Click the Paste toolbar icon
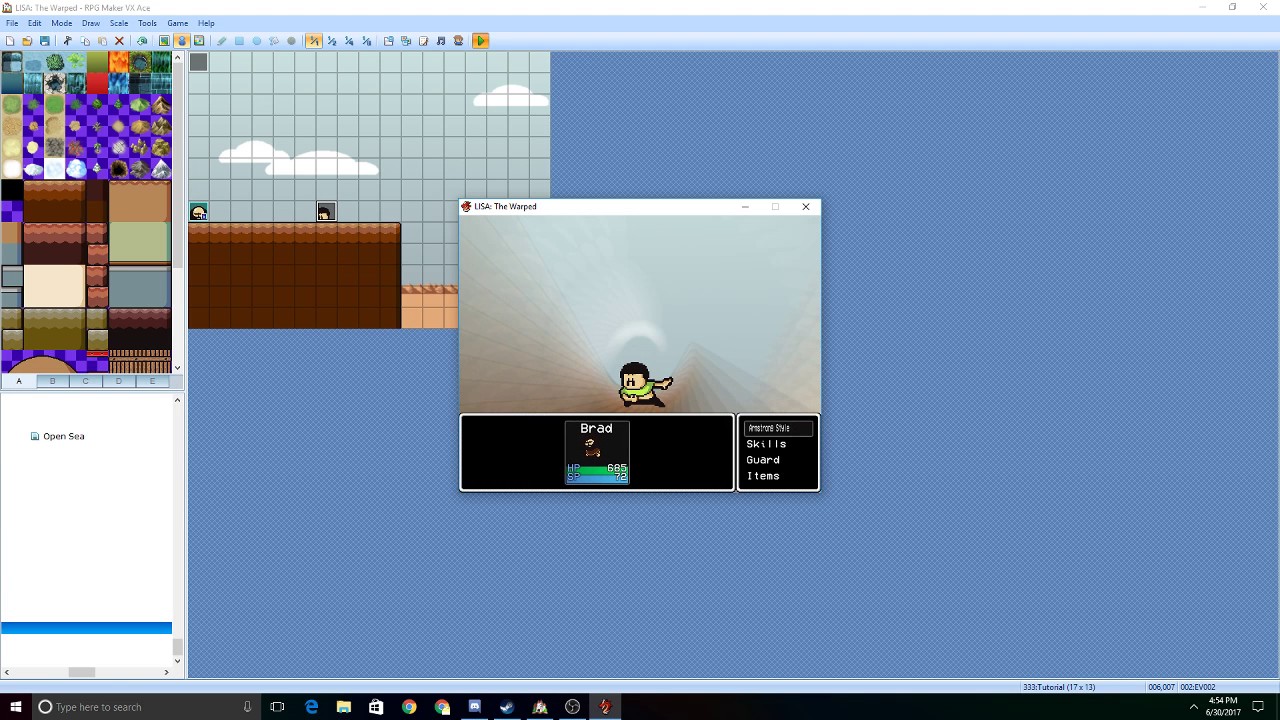 (102, 41)
